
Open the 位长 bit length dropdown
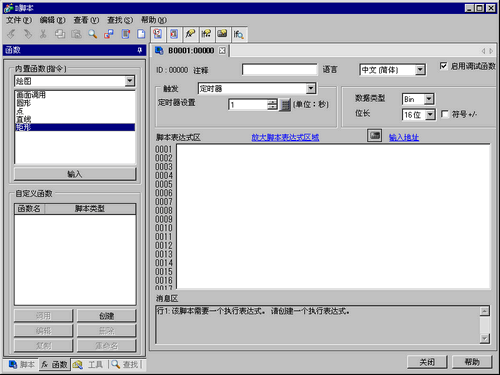point(430,115)
